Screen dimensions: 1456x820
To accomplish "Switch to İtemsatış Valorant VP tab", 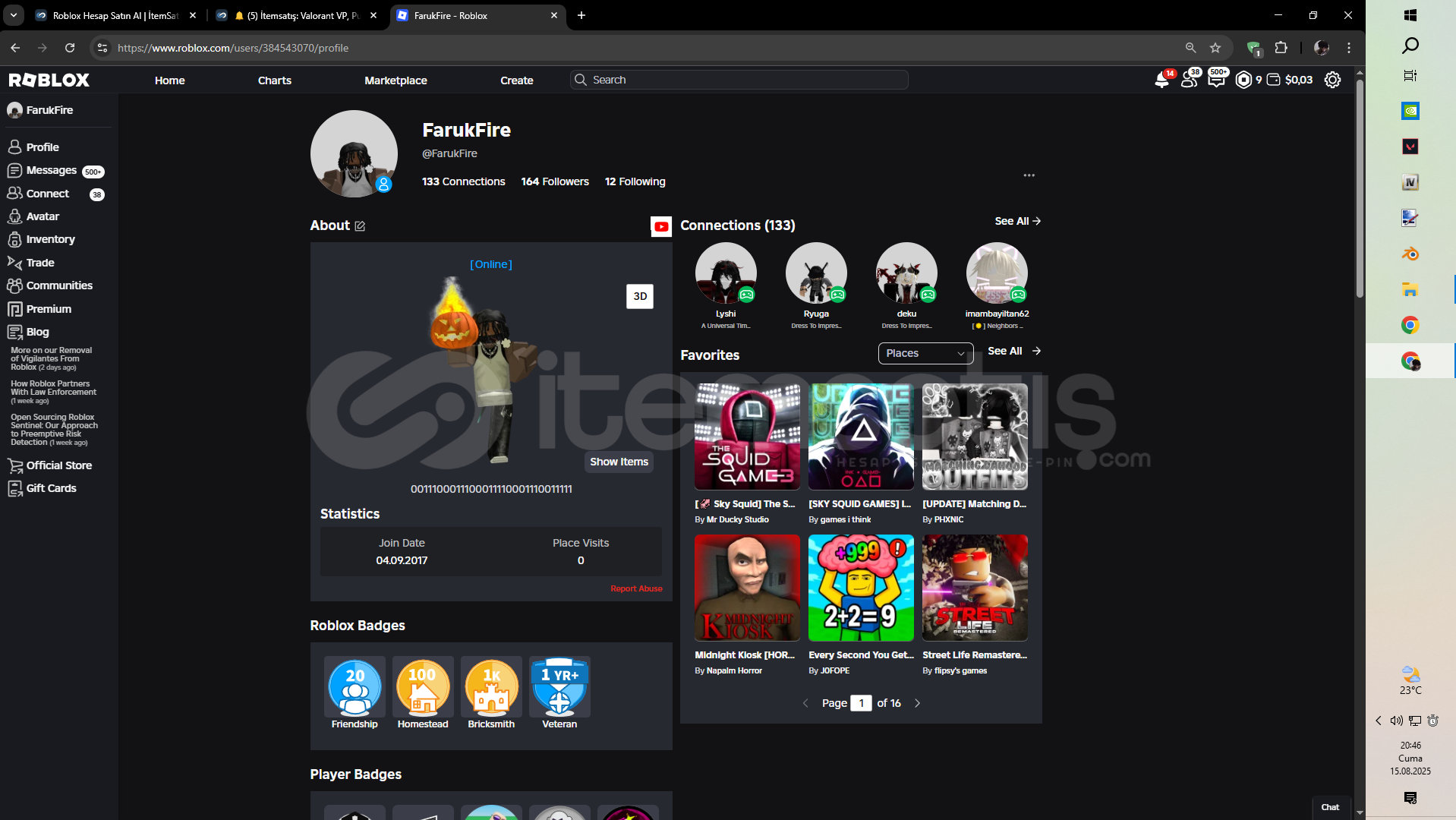I will click(x=296, y=15).
